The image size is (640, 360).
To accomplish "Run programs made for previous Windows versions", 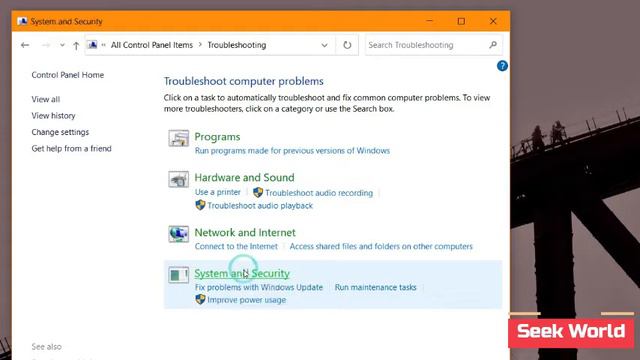I will [x=292, y=151].
